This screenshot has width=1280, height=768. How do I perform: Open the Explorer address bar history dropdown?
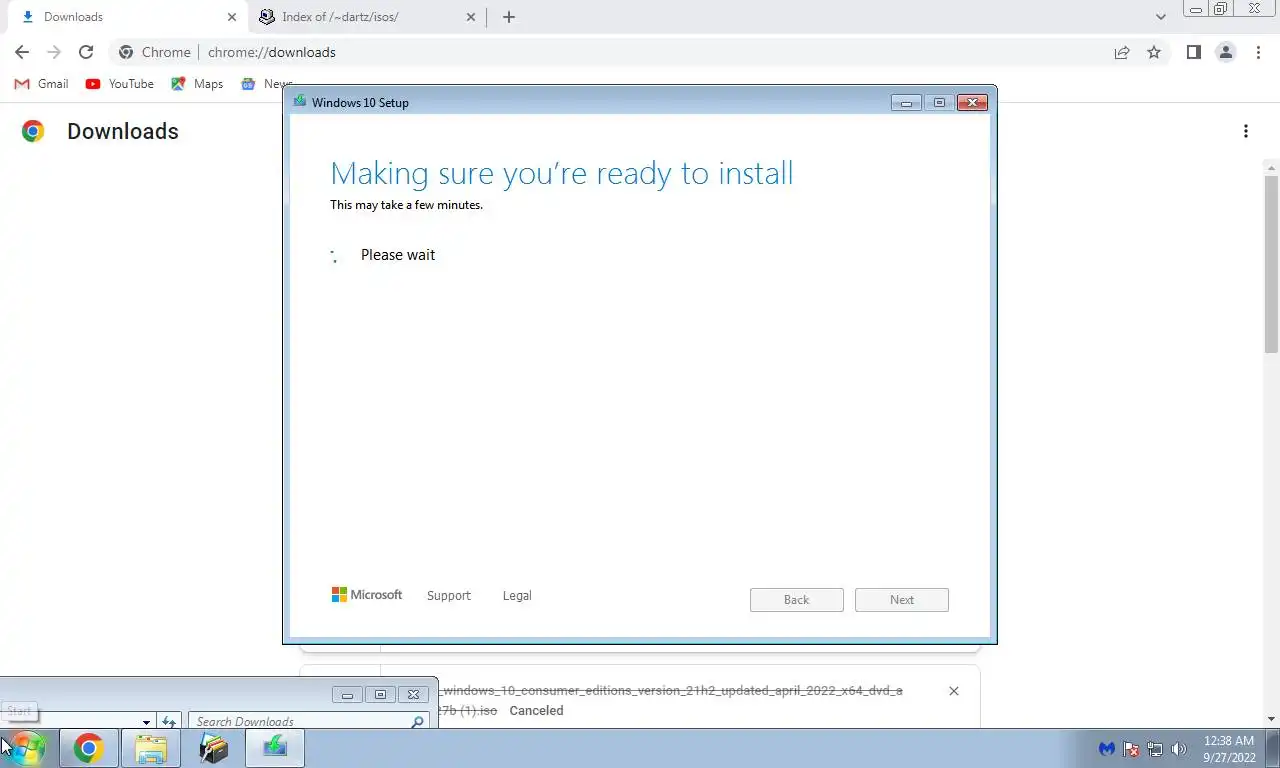click(x=147, y=722)
